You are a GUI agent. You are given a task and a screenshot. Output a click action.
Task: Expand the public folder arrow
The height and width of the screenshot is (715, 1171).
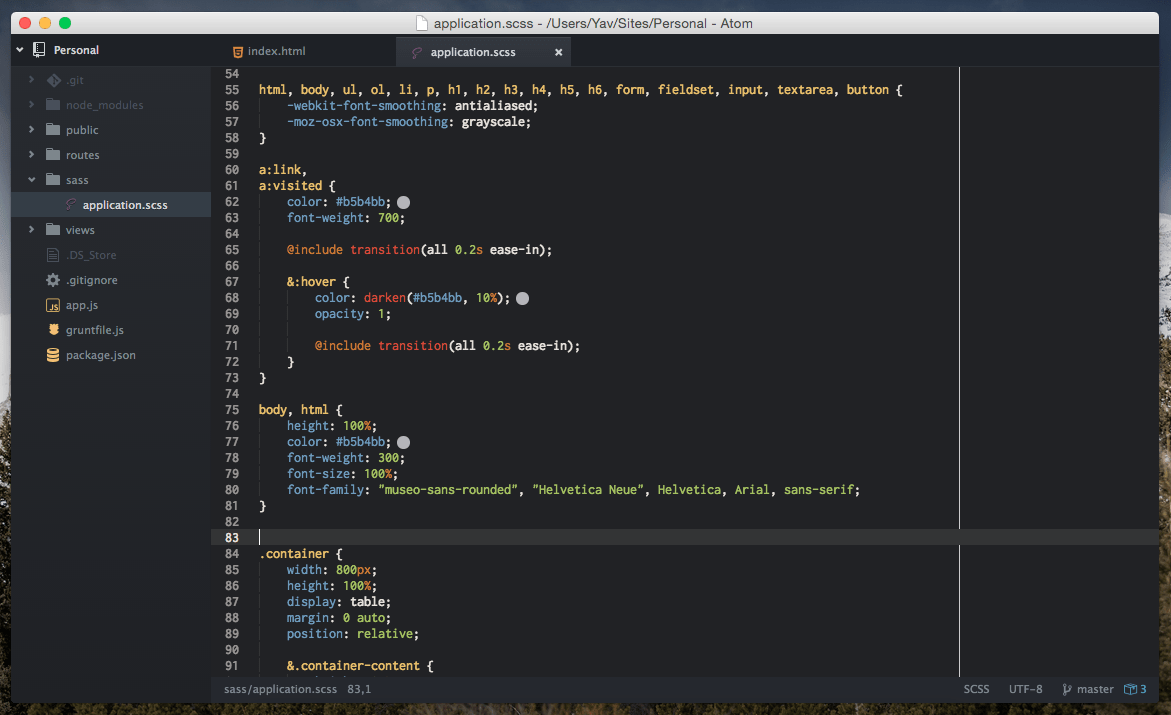click(31, 129)
